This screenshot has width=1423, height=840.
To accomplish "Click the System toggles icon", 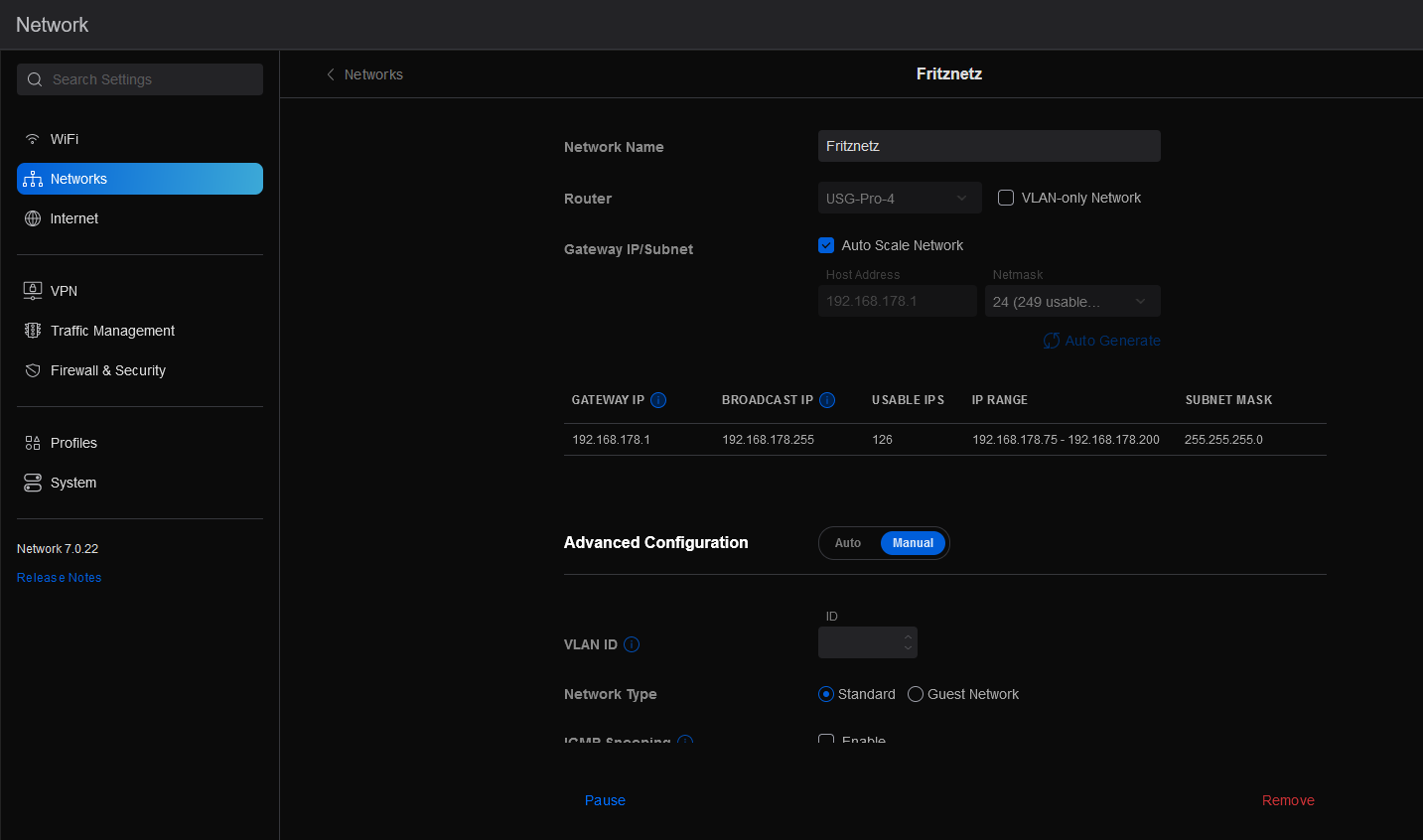I will (x=33, y=483).
